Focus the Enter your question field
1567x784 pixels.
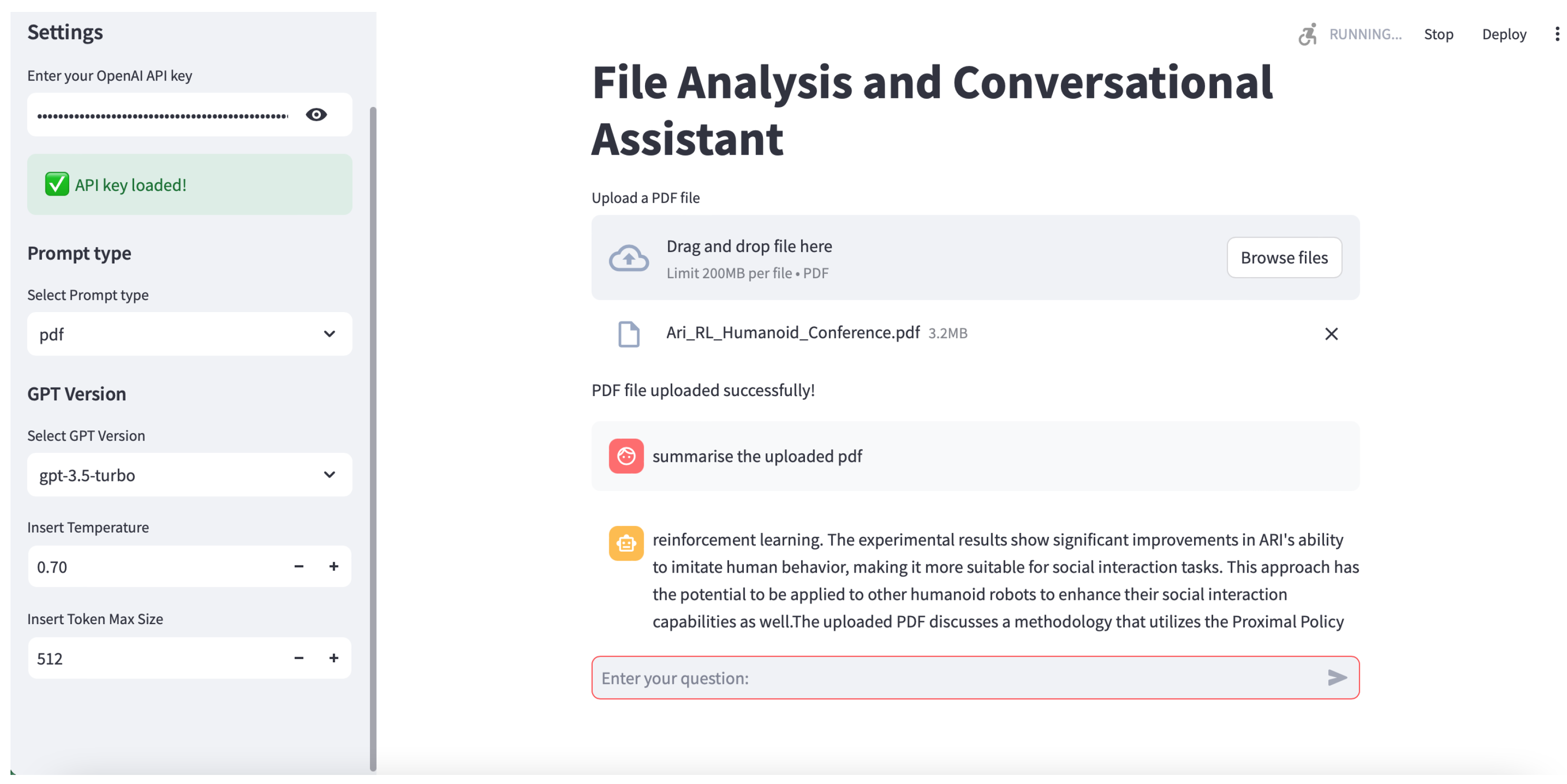(955, 678)
